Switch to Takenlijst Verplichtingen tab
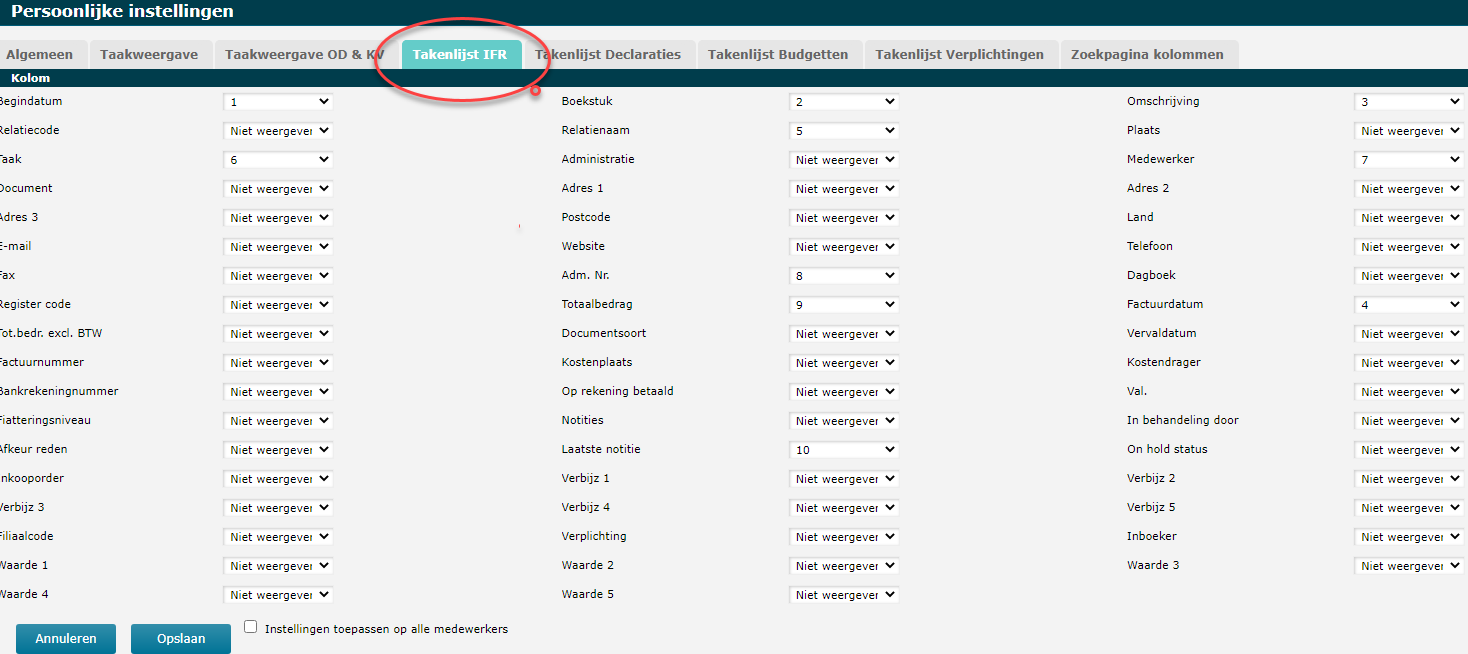This screenshot has height=654, width=1468. 959,55
